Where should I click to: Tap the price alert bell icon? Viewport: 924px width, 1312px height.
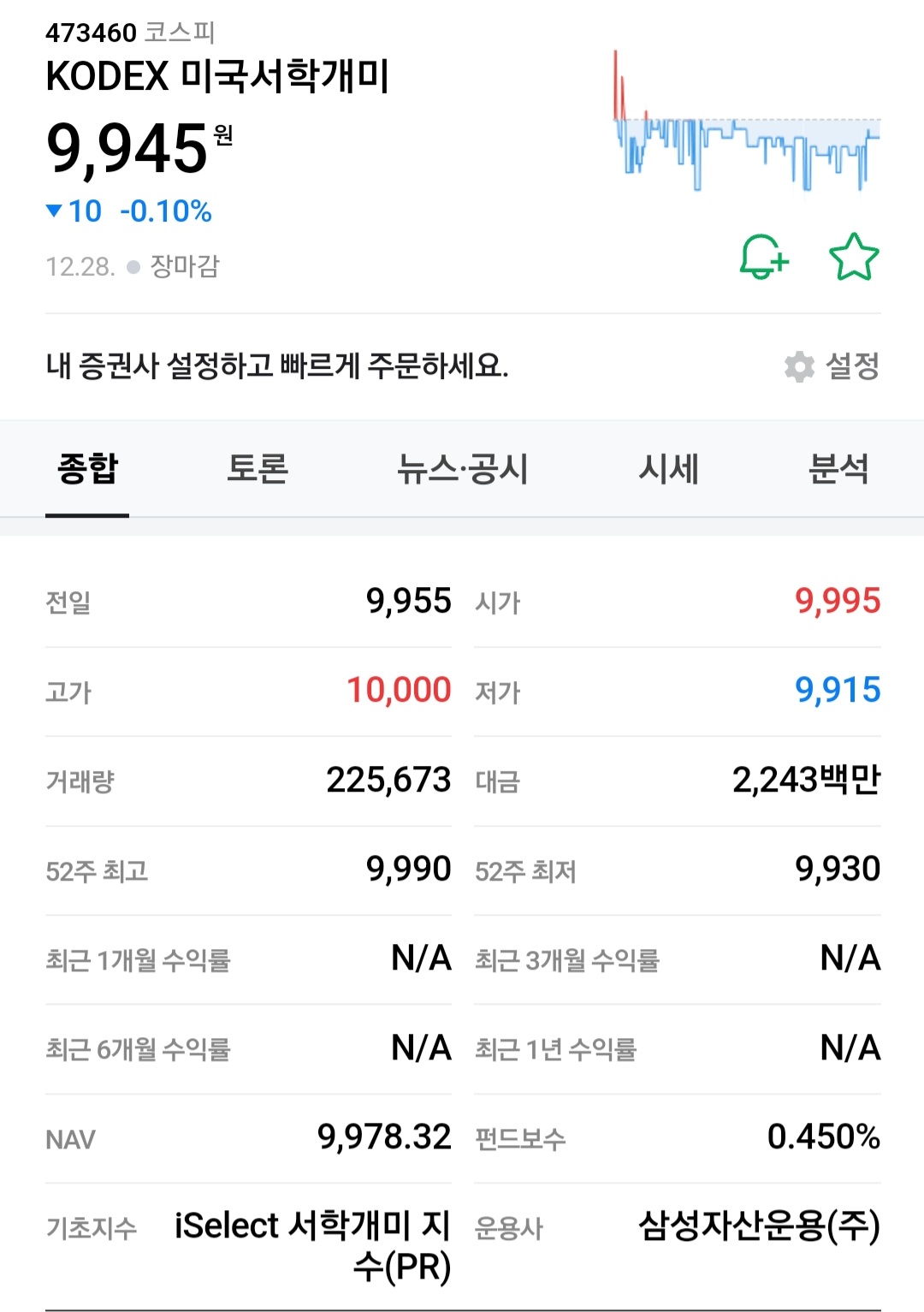(x=763, y=257)
